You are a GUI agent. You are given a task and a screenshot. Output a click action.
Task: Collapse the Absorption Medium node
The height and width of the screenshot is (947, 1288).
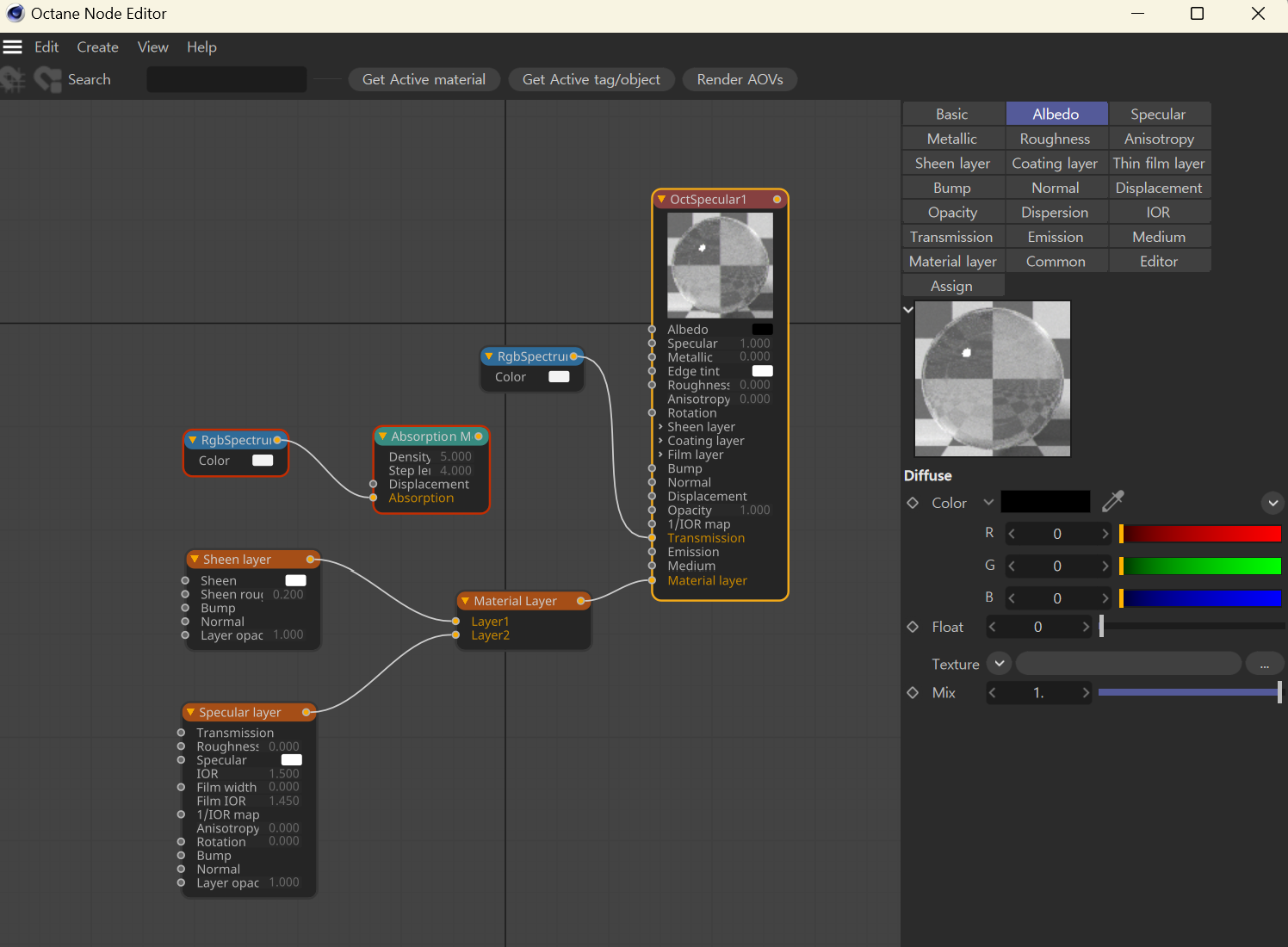tap(382, 436)
